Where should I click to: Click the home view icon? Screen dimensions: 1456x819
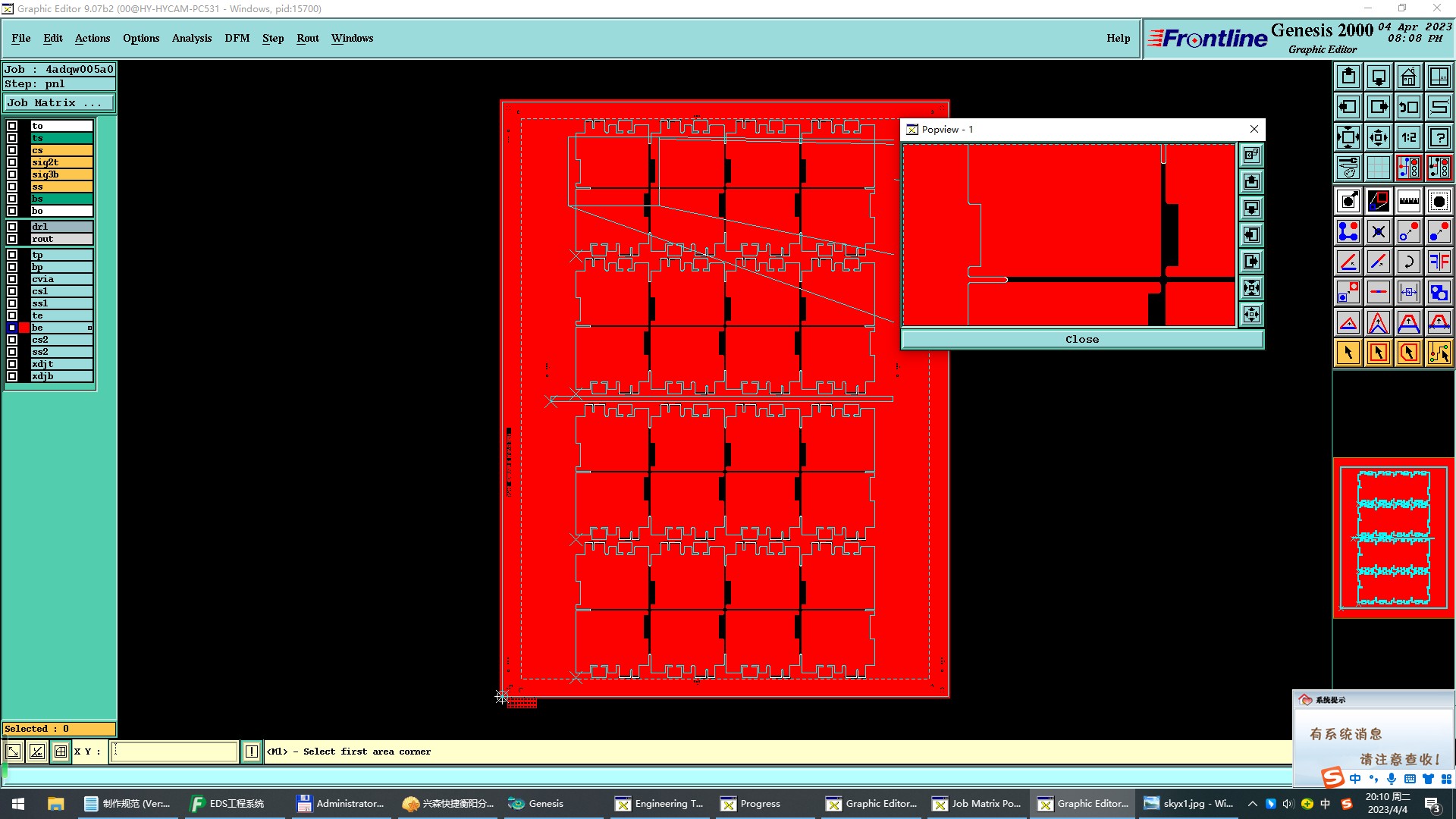coord(1408,77)
